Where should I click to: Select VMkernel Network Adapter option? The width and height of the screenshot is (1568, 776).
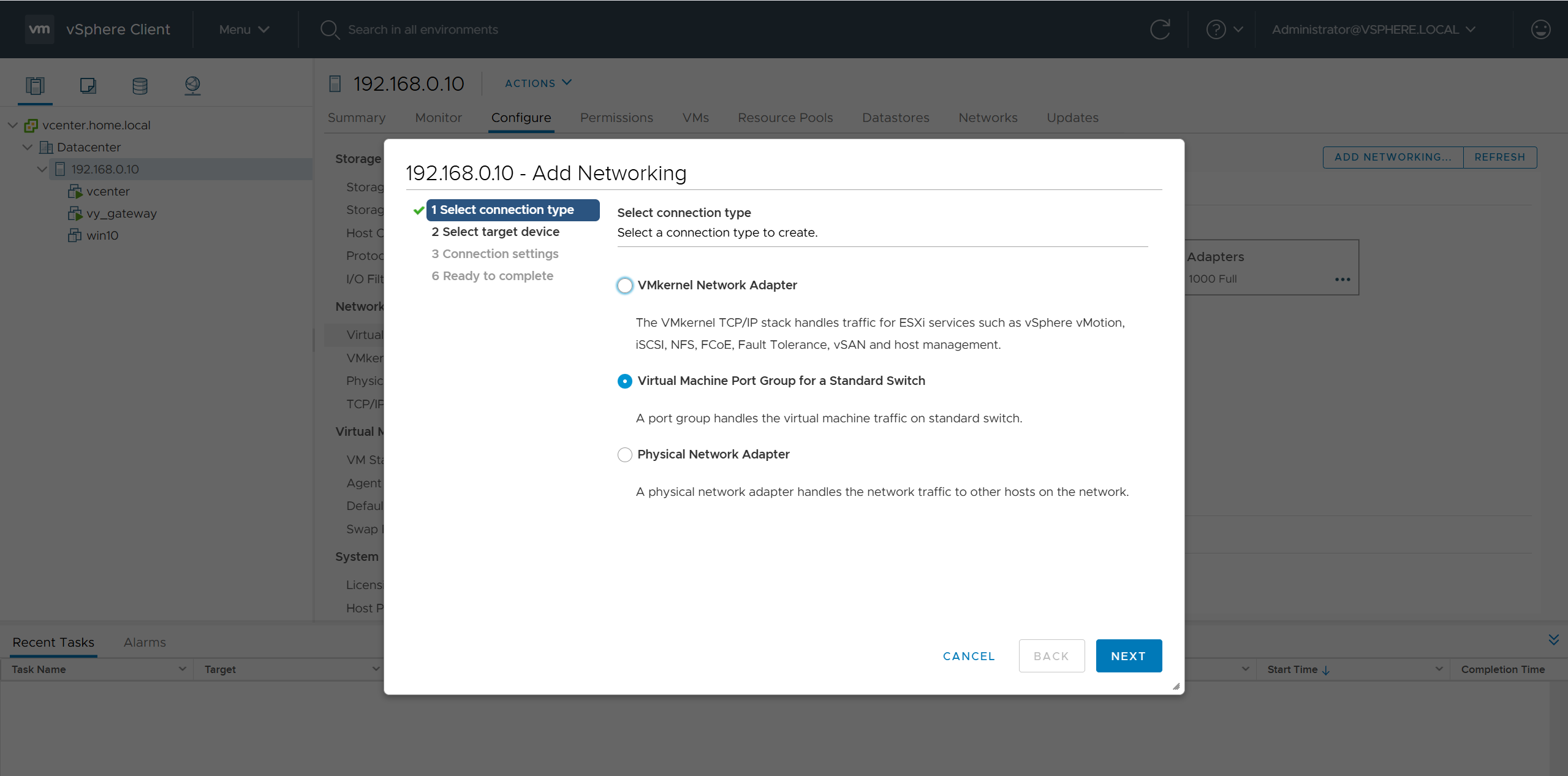624,286
